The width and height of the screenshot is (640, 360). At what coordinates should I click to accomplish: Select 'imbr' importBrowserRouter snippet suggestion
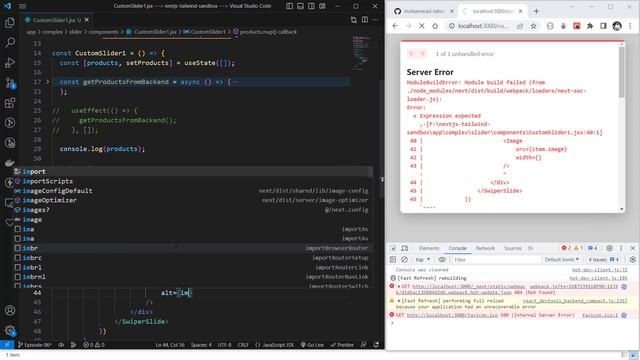(x=193, y=248)
